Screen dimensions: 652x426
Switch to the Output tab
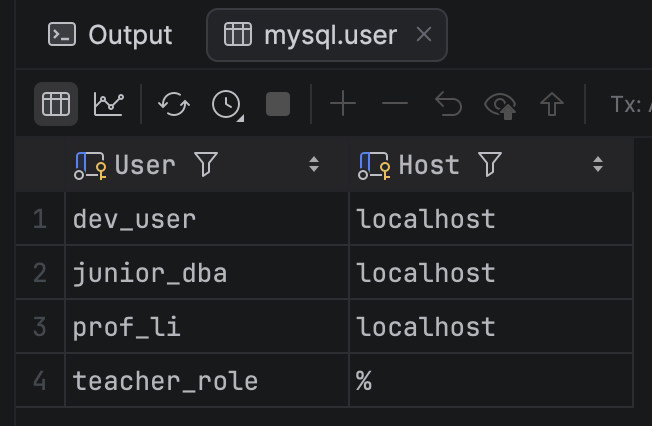(x=110, y=35)
